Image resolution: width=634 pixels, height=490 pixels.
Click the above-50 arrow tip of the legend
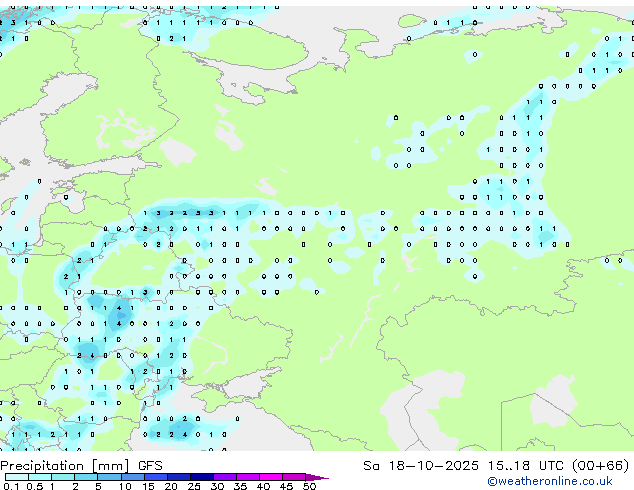click(317, 477)
